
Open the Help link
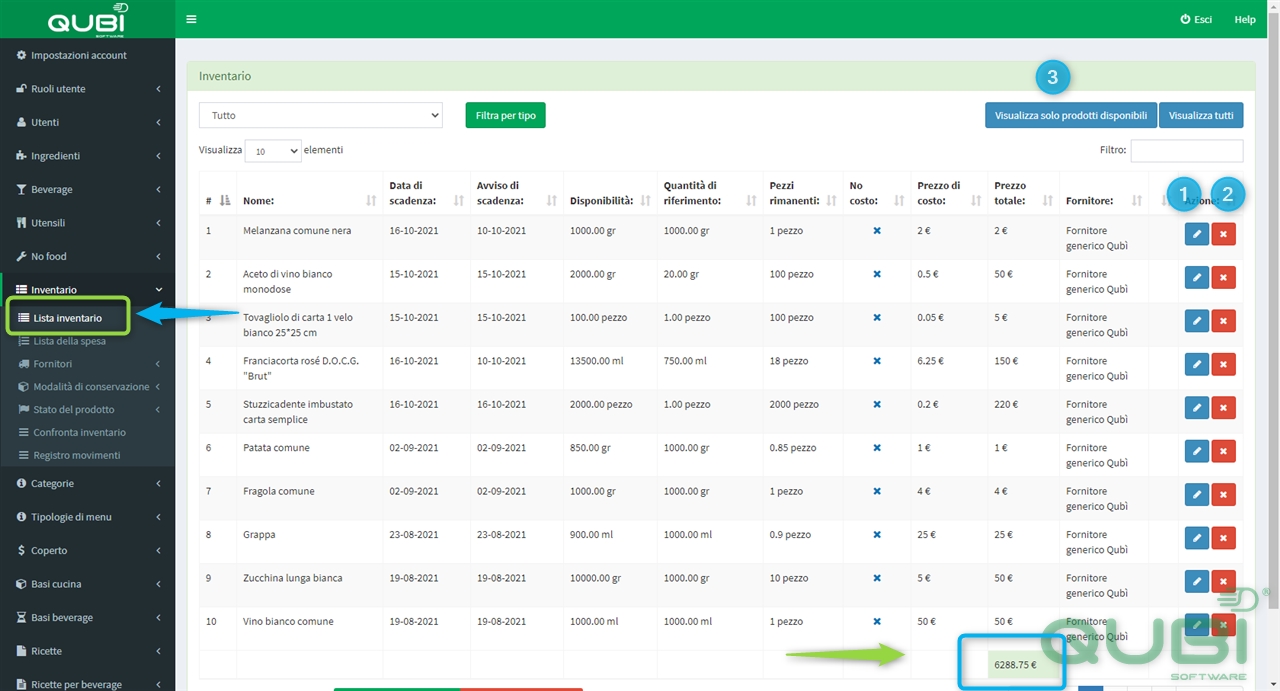tap(1245, 19)
